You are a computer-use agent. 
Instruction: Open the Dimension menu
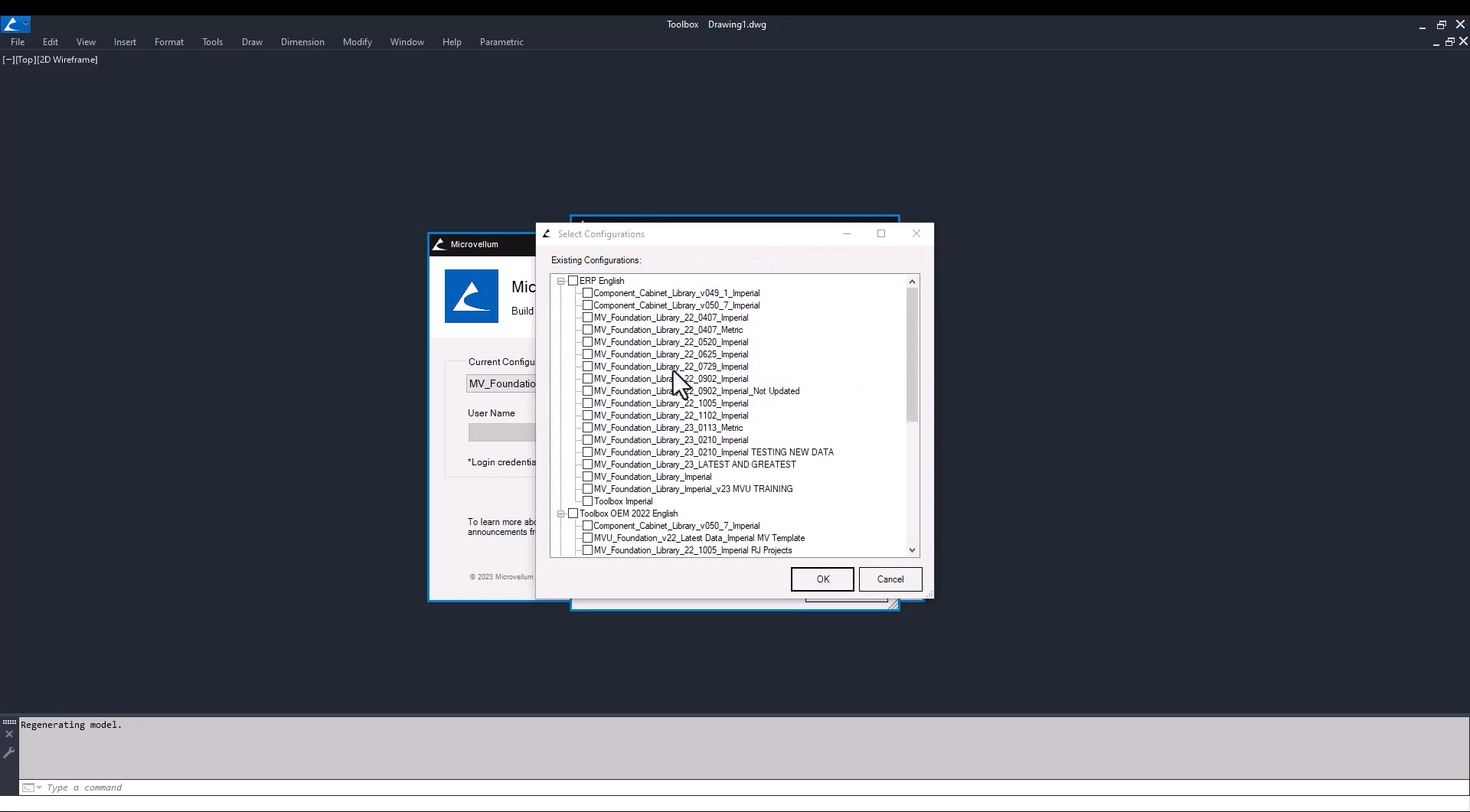[302, 42]
